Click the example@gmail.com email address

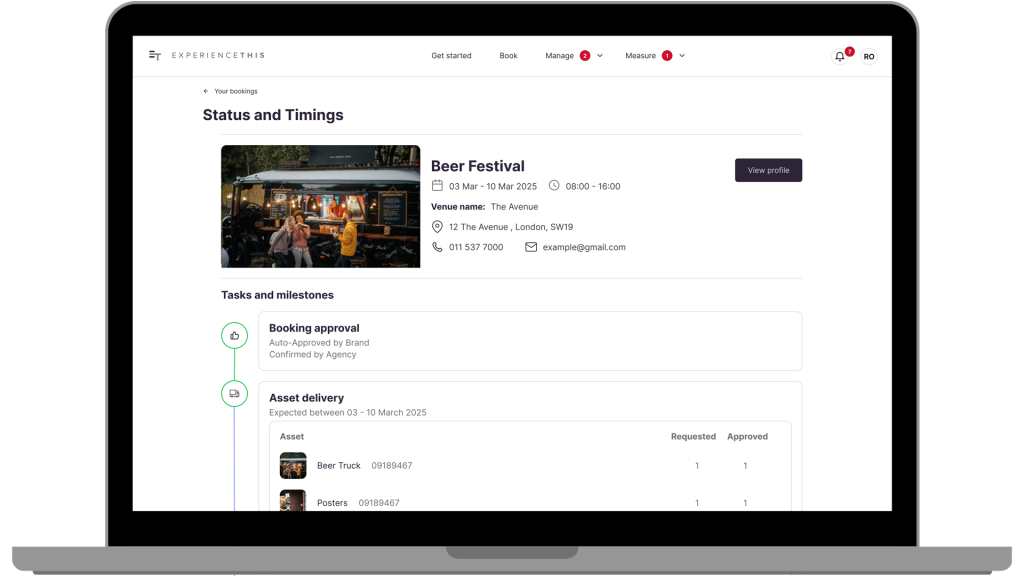click(x=584, y=247)
